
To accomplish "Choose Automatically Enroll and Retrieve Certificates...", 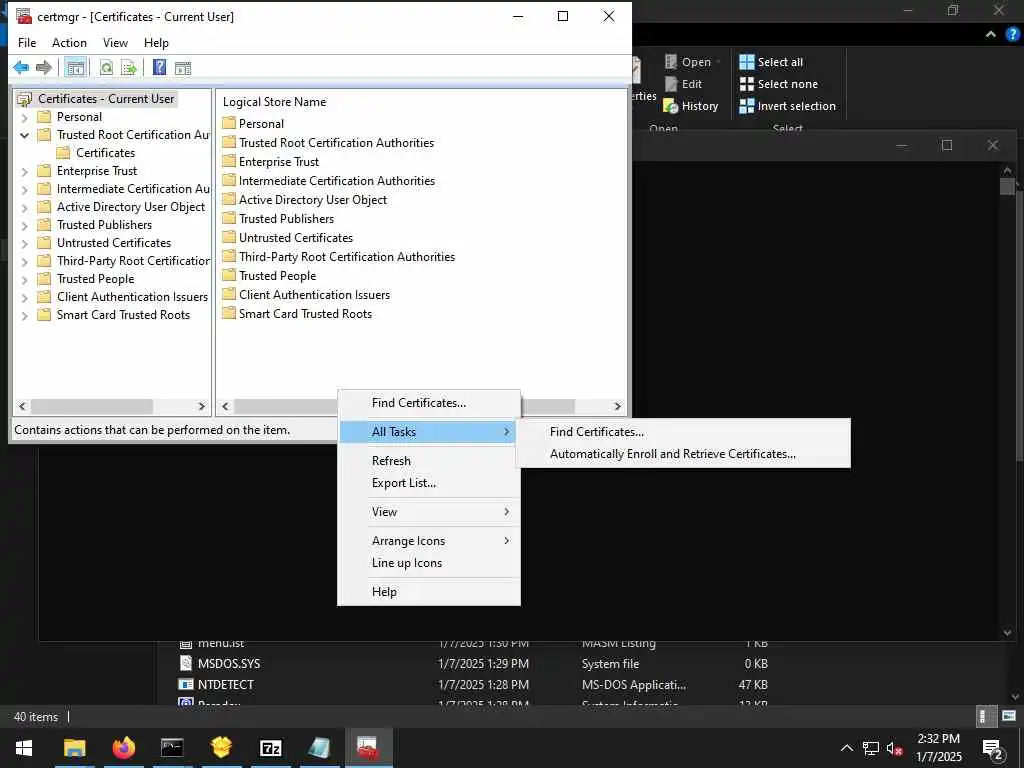I will [683, 454].
